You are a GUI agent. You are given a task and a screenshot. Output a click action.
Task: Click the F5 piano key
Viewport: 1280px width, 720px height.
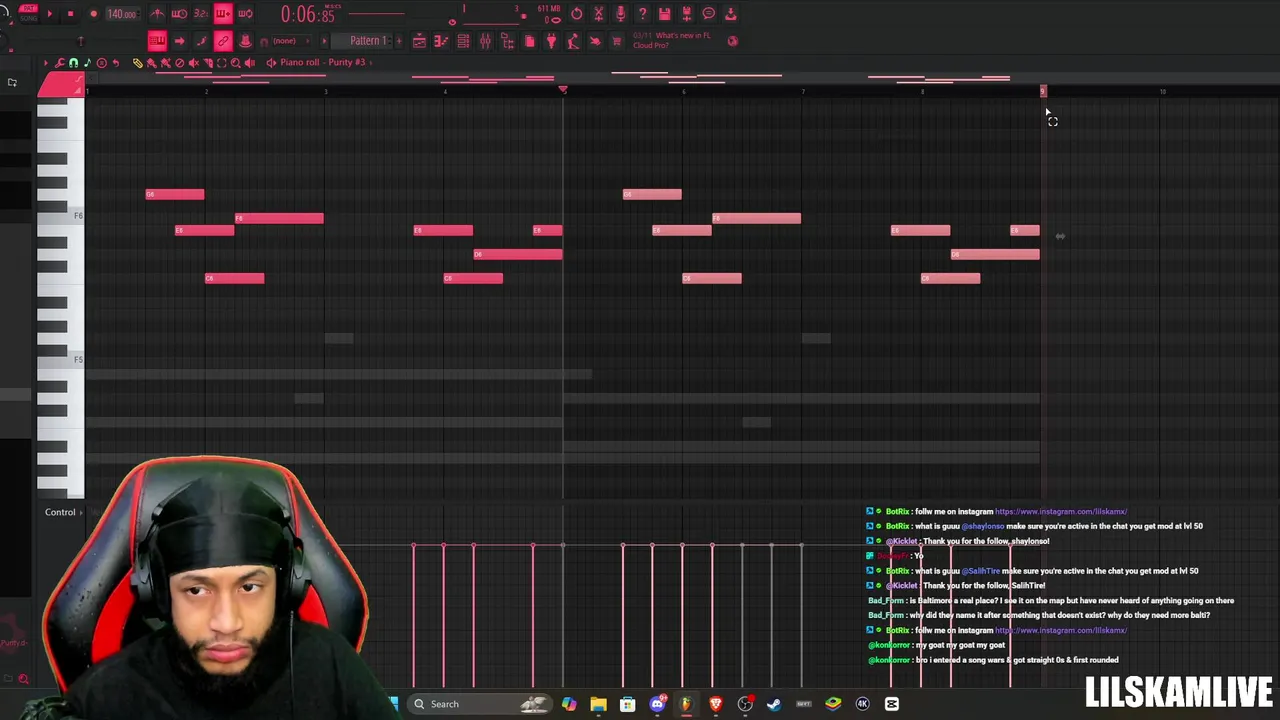coord(60,360)
